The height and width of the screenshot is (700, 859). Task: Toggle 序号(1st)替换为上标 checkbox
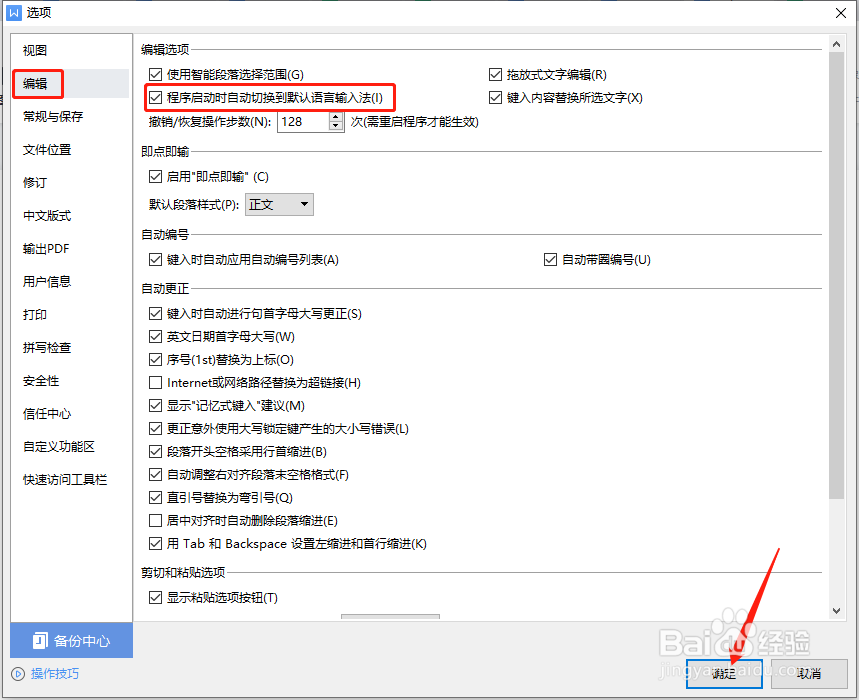pos(156,359)
